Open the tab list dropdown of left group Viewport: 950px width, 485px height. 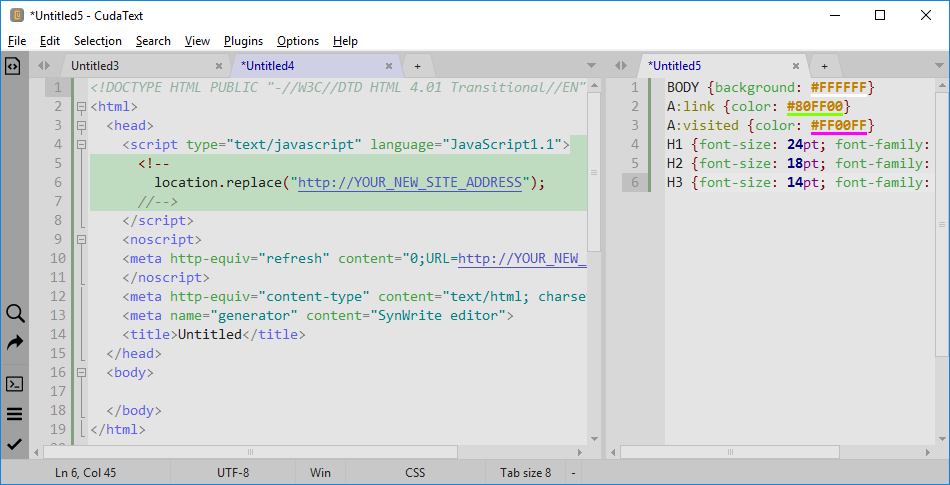tap(592, 65)
